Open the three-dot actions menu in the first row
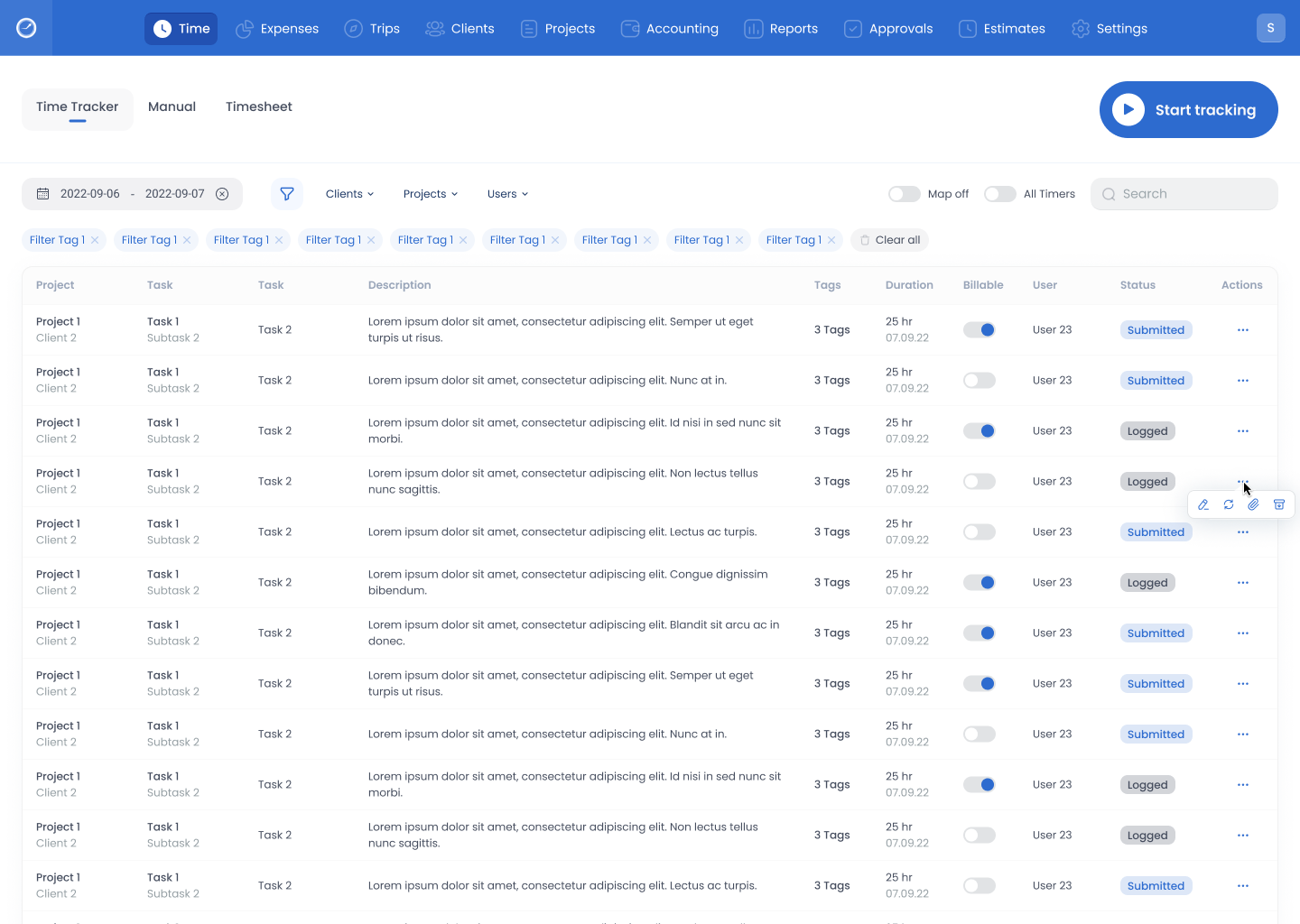The height and width of the screenshot is (924, 1300). pos(1243,330)
